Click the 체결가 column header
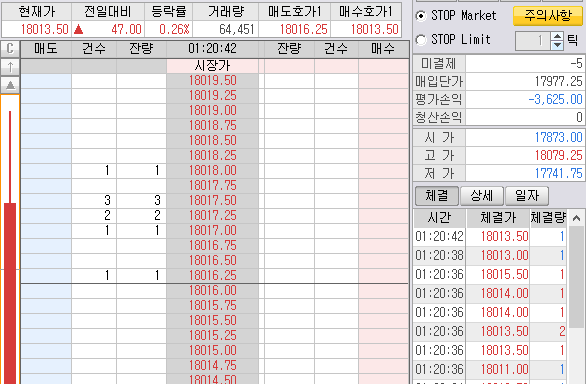Screen dimensions: 586x384 pyautogui.click(x=498, y=218)
